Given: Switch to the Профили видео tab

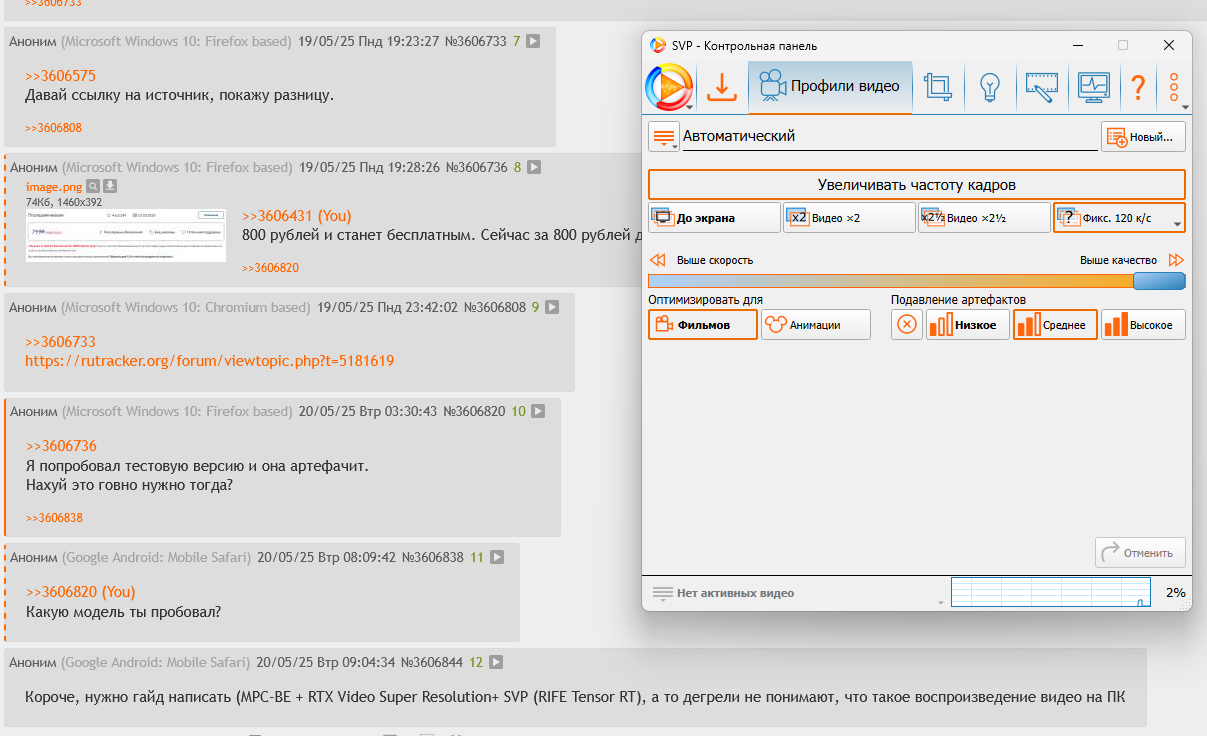Looking at the screenshot, I should coord(830,87).
